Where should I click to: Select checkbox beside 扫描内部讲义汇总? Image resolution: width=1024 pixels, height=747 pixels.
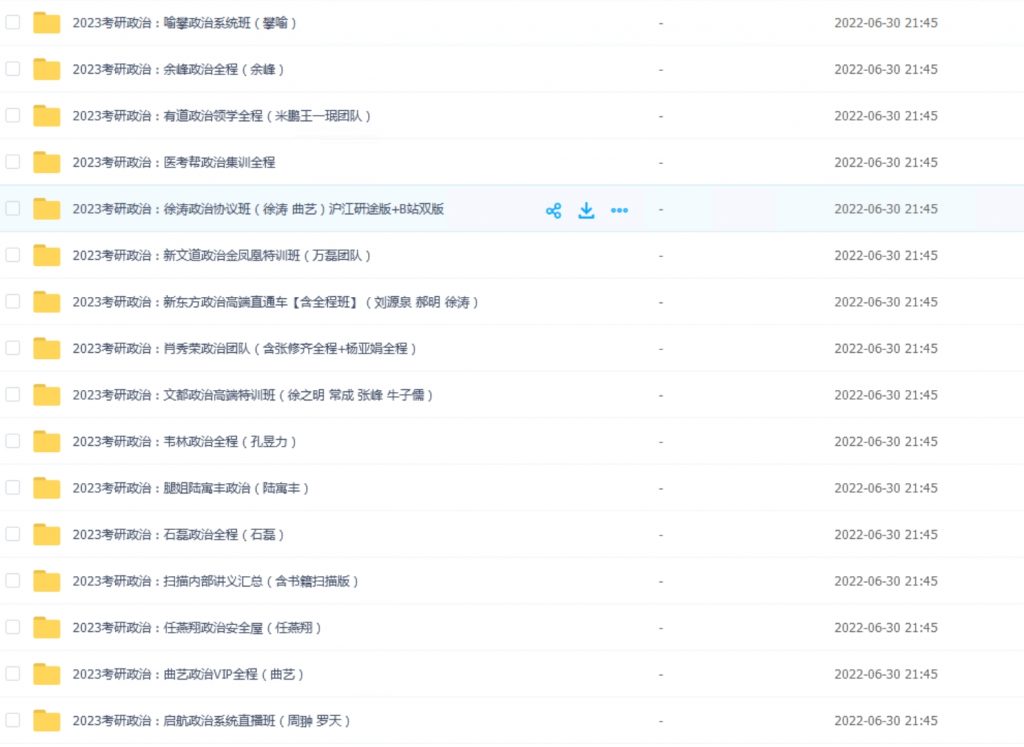tap(12, 580)
